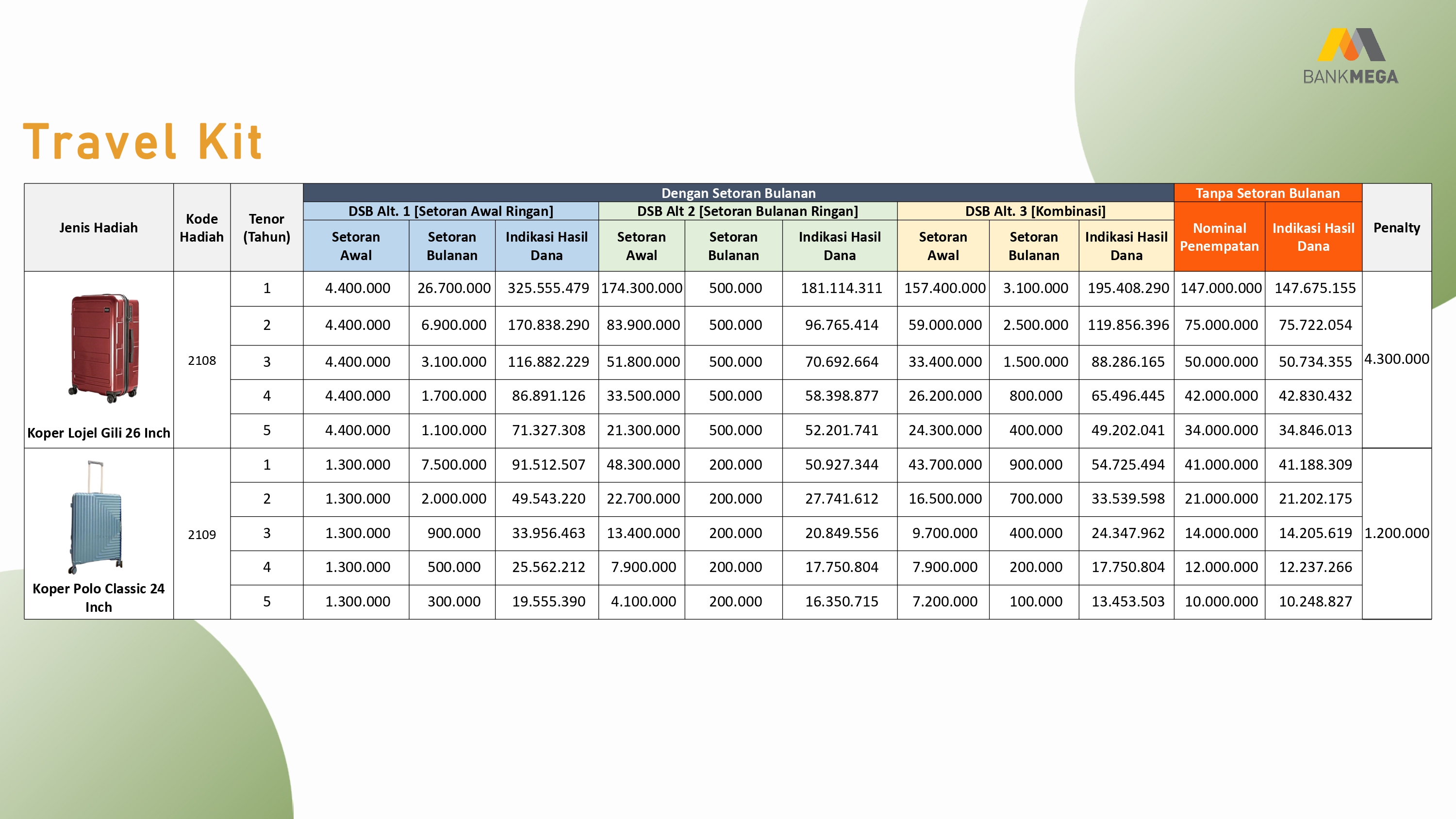Click the cell '21.202.175'
The height and width of the screenshot is (819, 1456).
(1315, 498)
